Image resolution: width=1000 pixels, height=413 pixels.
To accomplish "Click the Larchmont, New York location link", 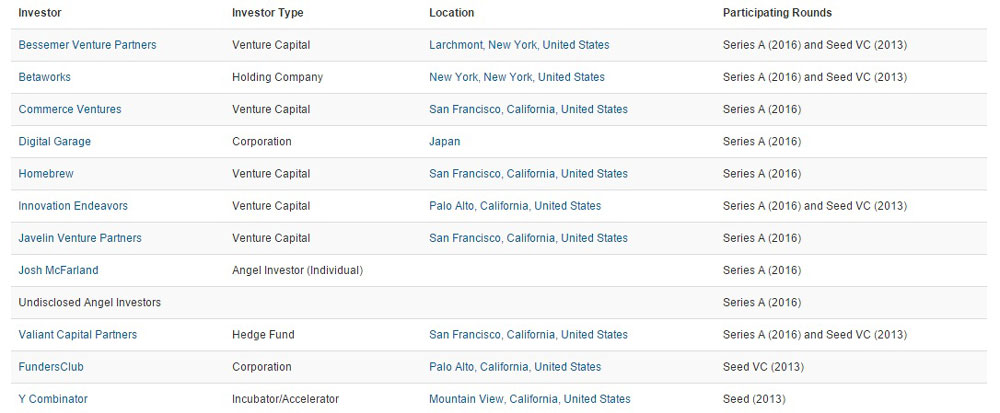I will tap(519, 45).
